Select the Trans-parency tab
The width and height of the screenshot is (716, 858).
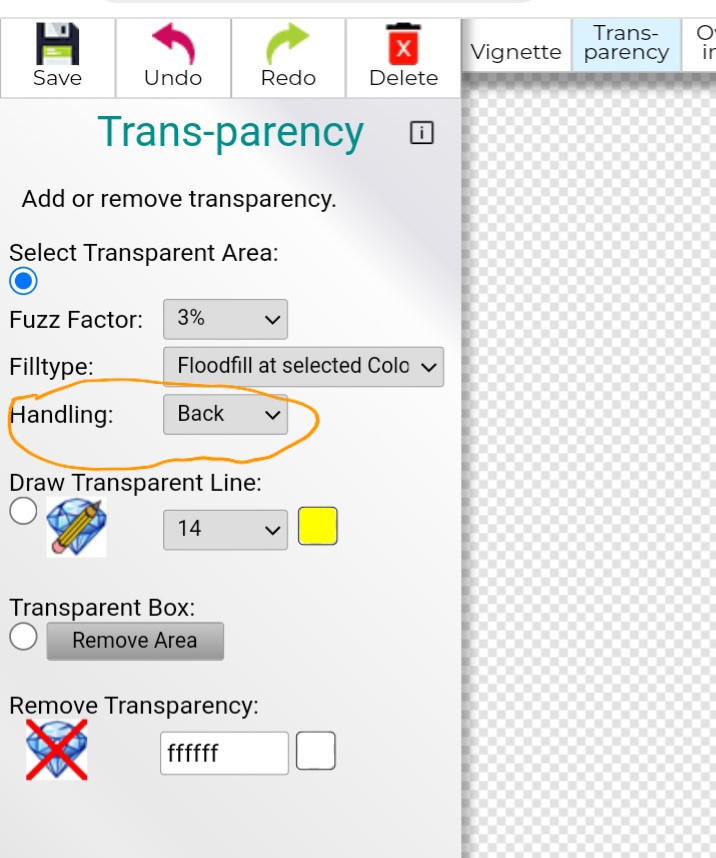click(x=627, y=45)
